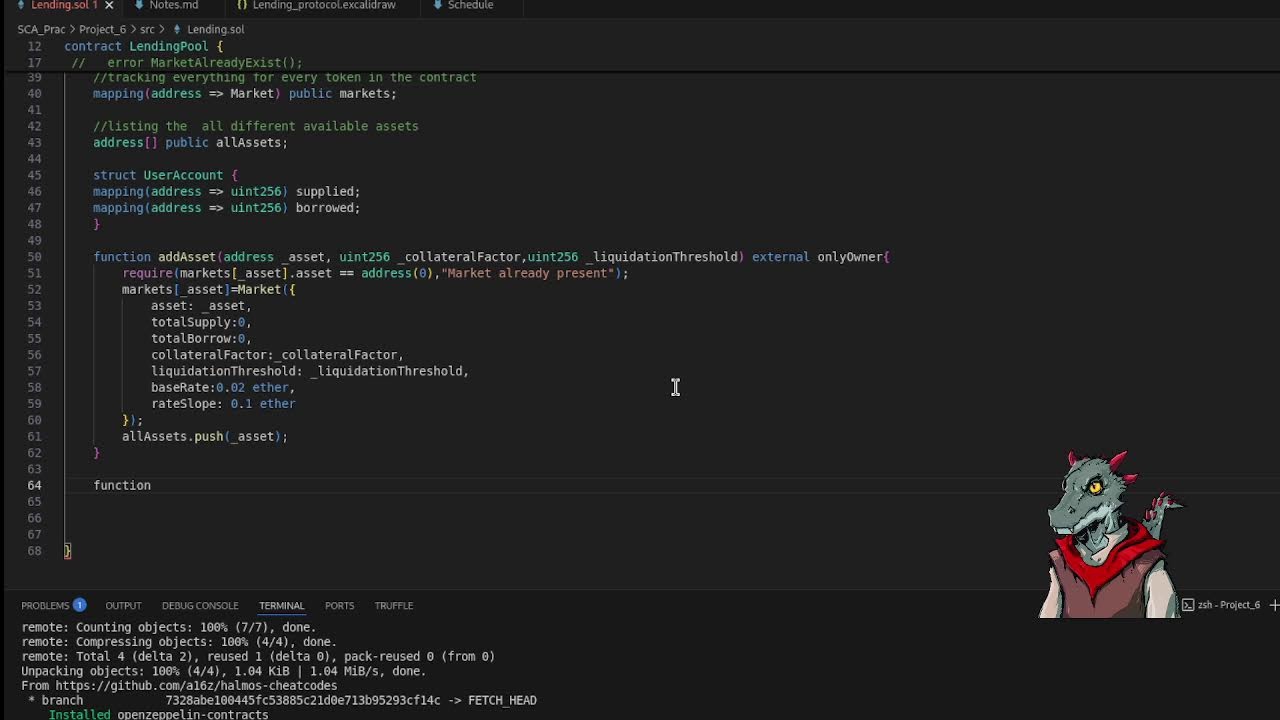Click 'address[] public allAssets;' declaration
1280x720 pixels.
click(190, 142)
